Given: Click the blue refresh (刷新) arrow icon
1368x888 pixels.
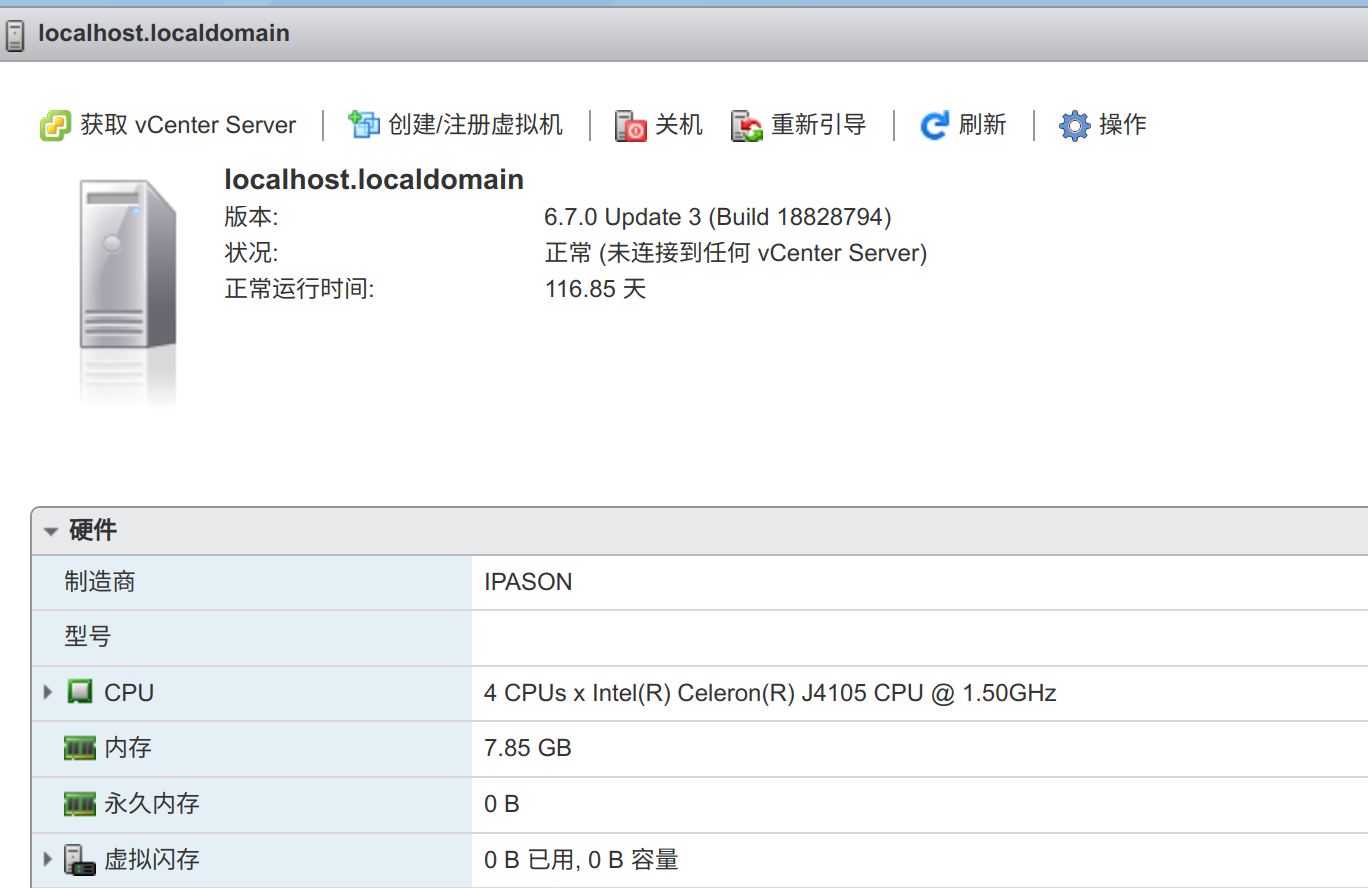Looking at the screenshot, I should [934, 126].
